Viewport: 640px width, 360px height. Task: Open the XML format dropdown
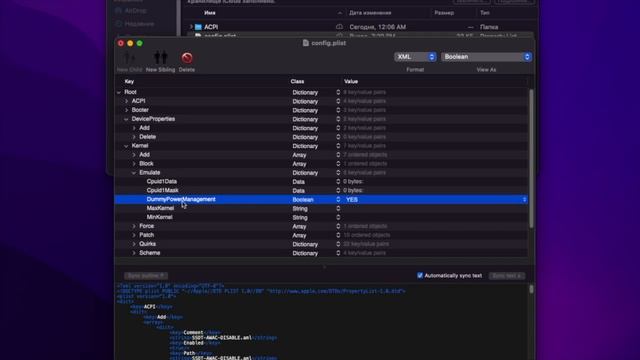point(415,57)
